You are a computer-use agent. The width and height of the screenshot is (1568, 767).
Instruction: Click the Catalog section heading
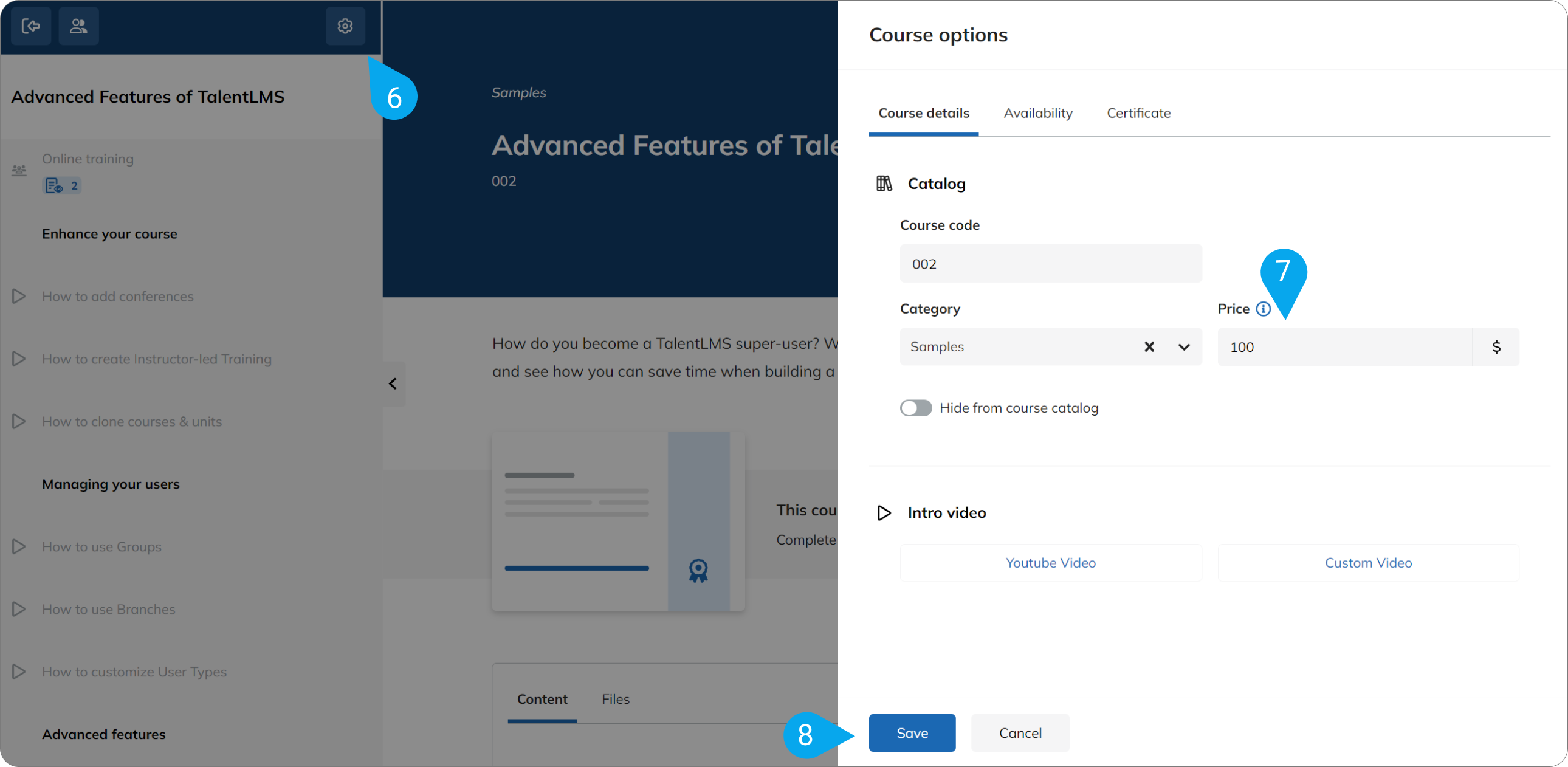936,183
